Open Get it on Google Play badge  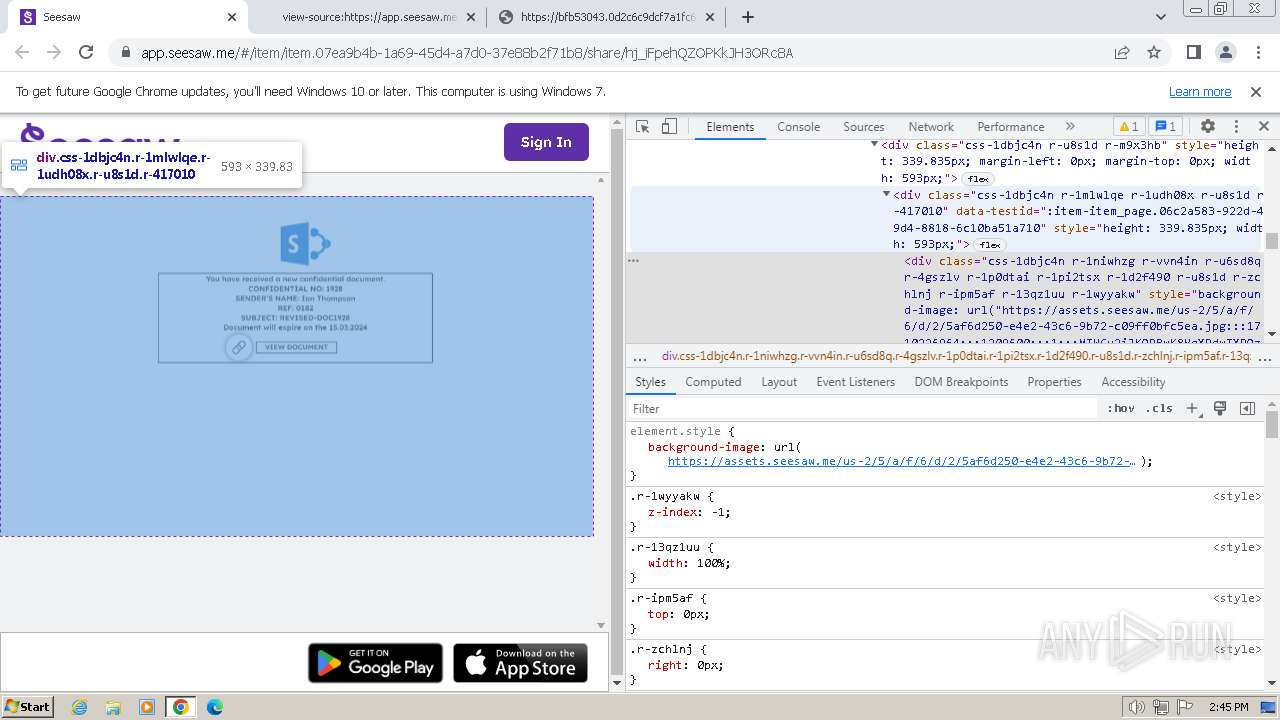pyautogui.click(x=375, y=663)
